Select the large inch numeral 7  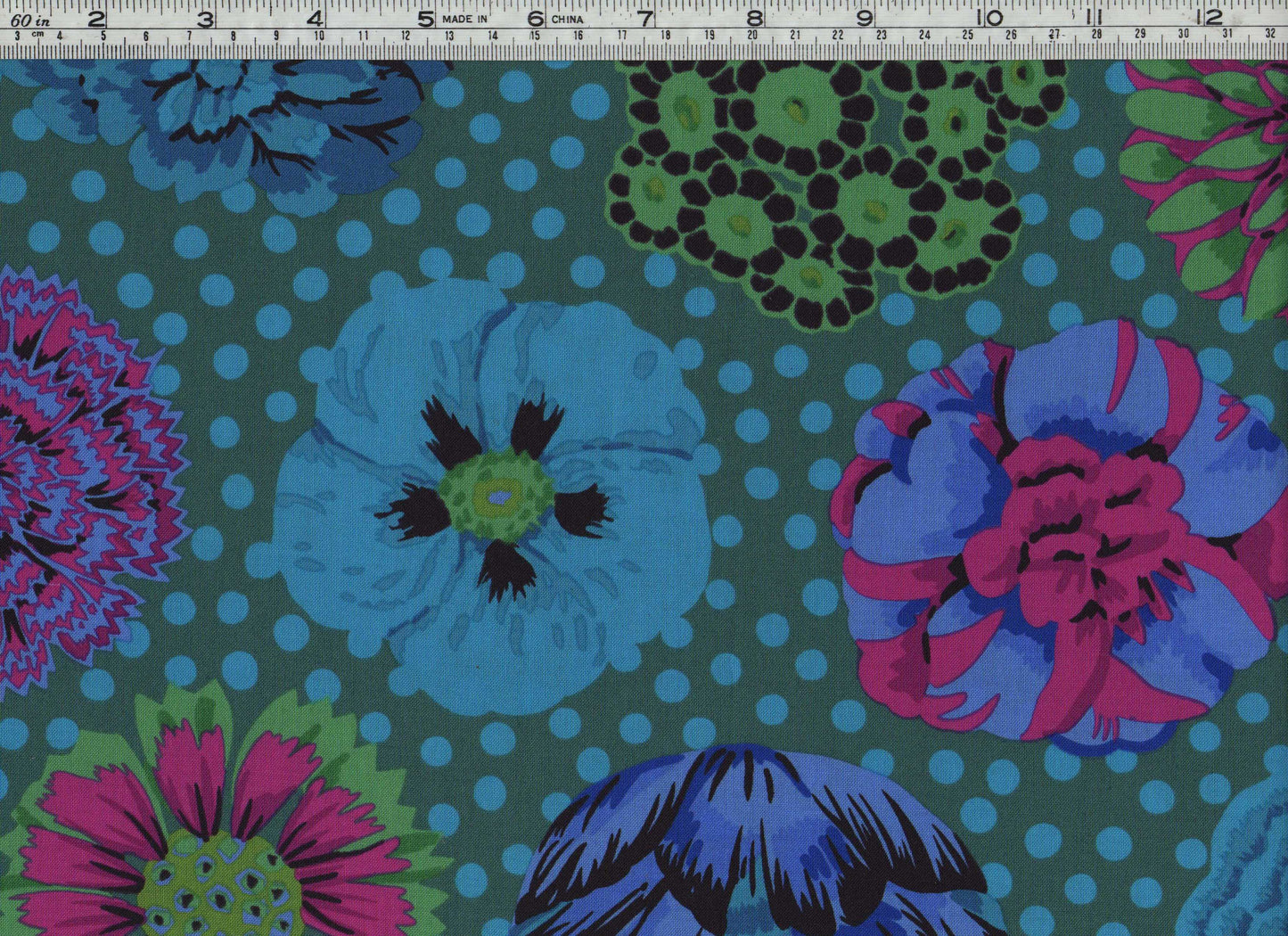click(x=644, y=18)
